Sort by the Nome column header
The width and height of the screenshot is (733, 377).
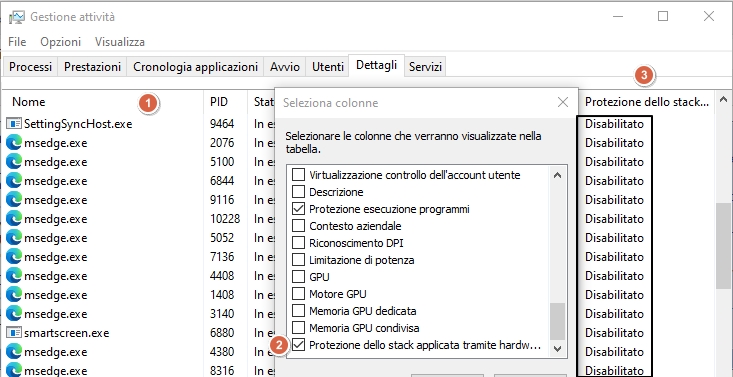pyautogui.click(x=103, y=102)
